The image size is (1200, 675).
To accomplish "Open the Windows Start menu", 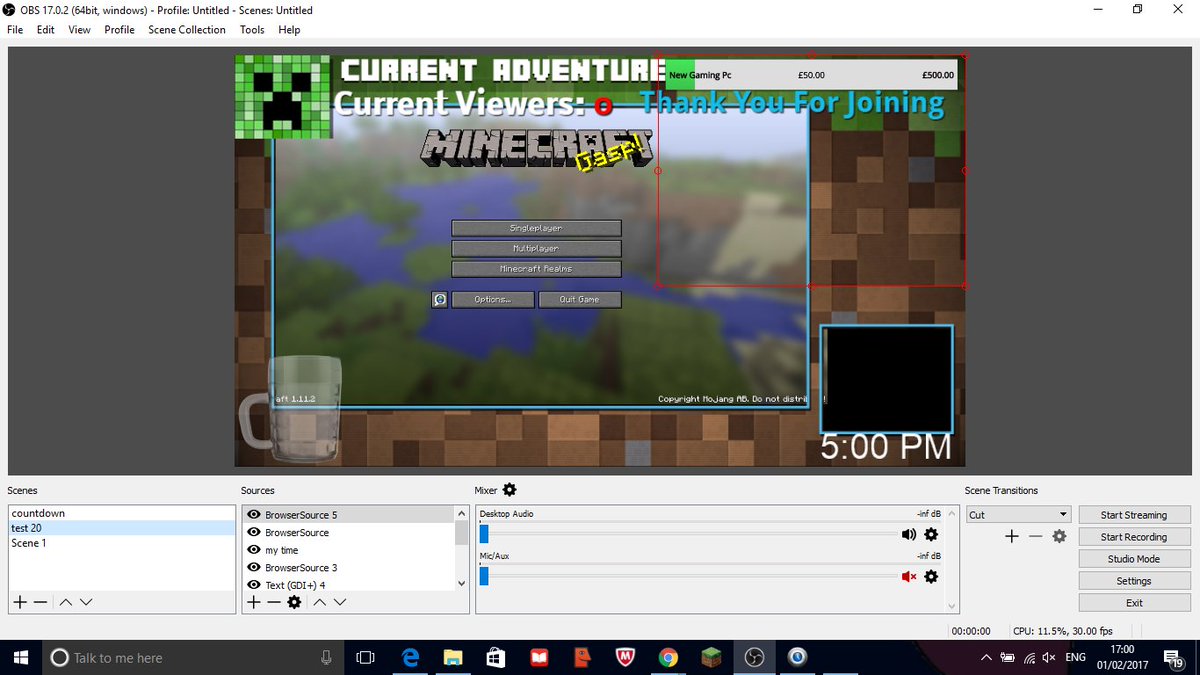I will [x=20, y=657].
